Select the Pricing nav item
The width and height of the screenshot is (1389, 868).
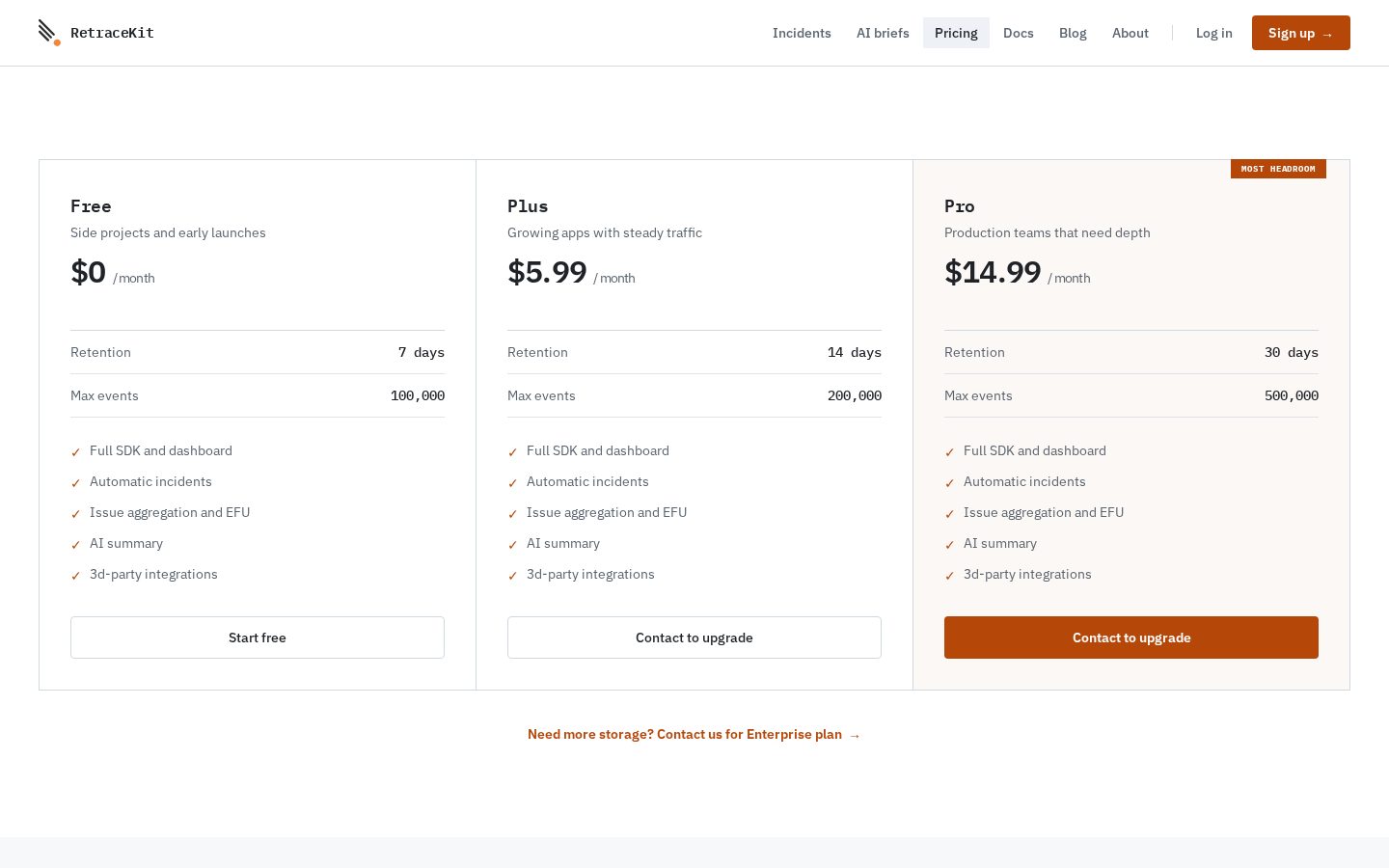coord(956,33)
